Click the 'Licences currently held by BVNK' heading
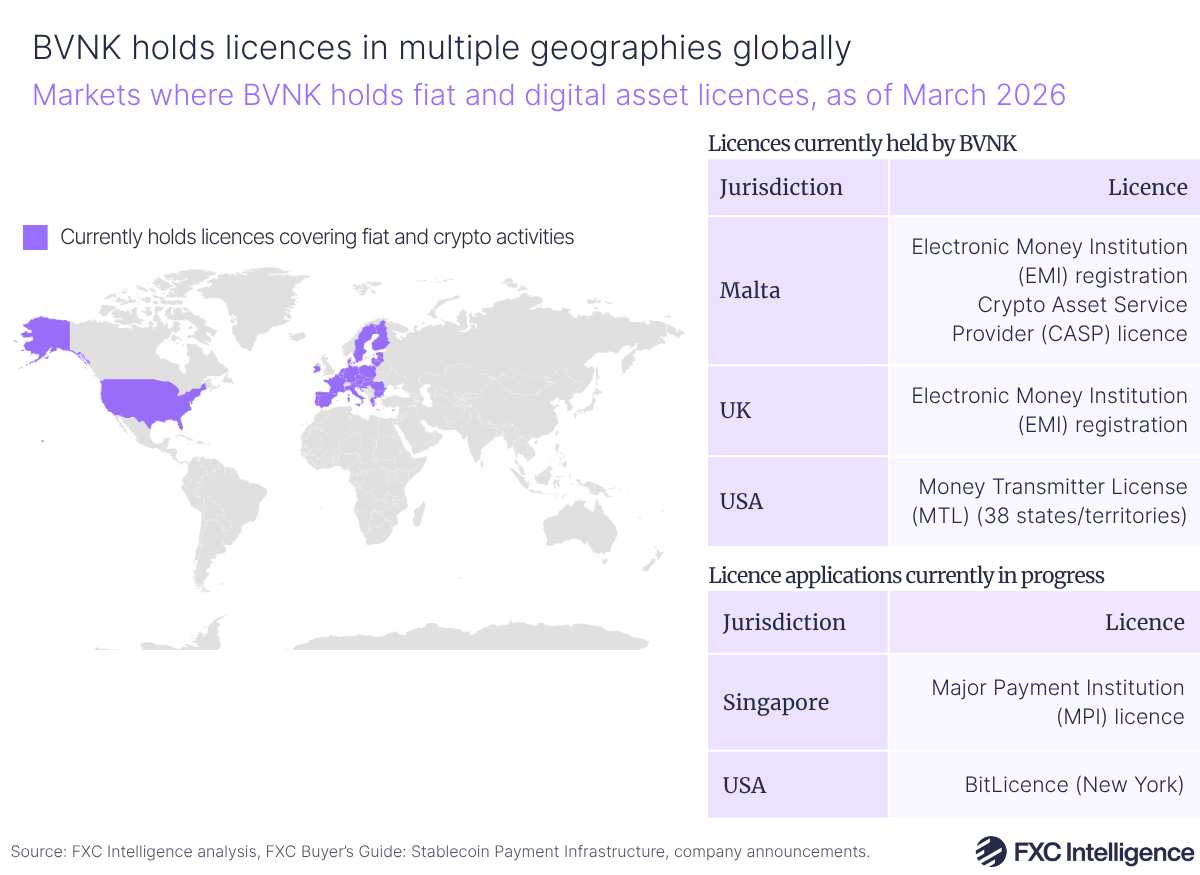Image resolution: width=1200 pixels, height=875 pixels. tap(862, 144)
